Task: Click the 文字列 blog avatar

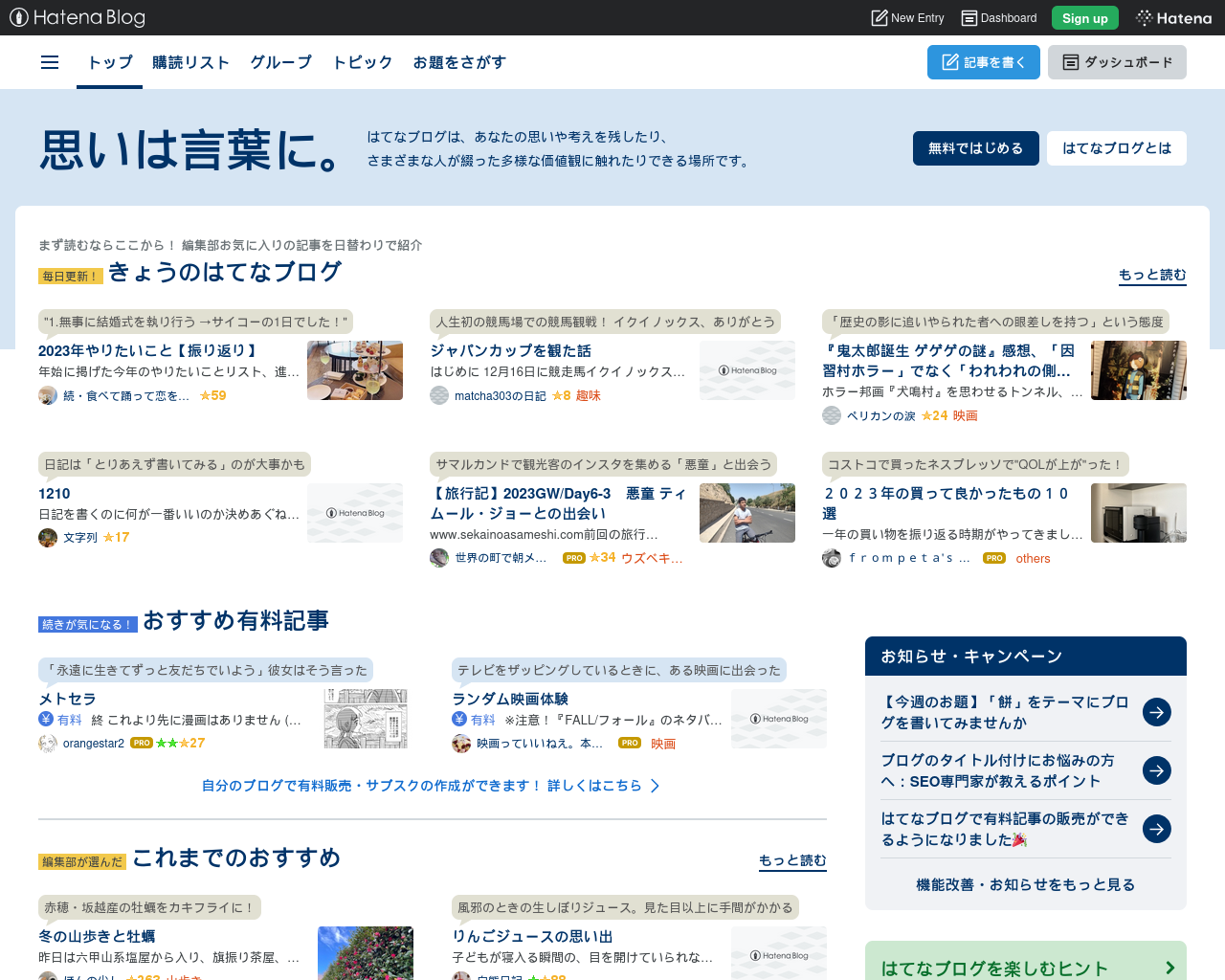Action: coord(48,538)
